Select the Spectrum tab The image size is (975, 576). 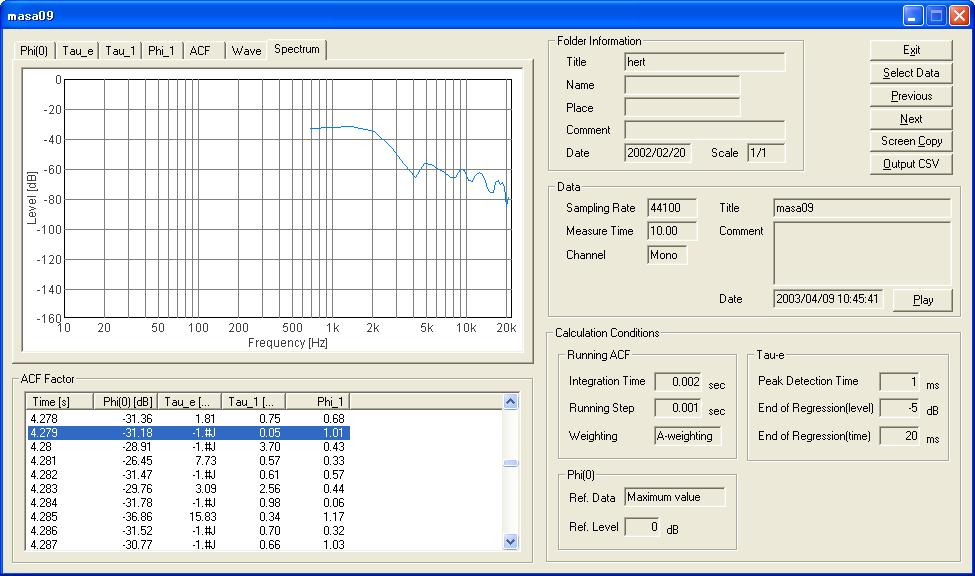coord(297,49)
